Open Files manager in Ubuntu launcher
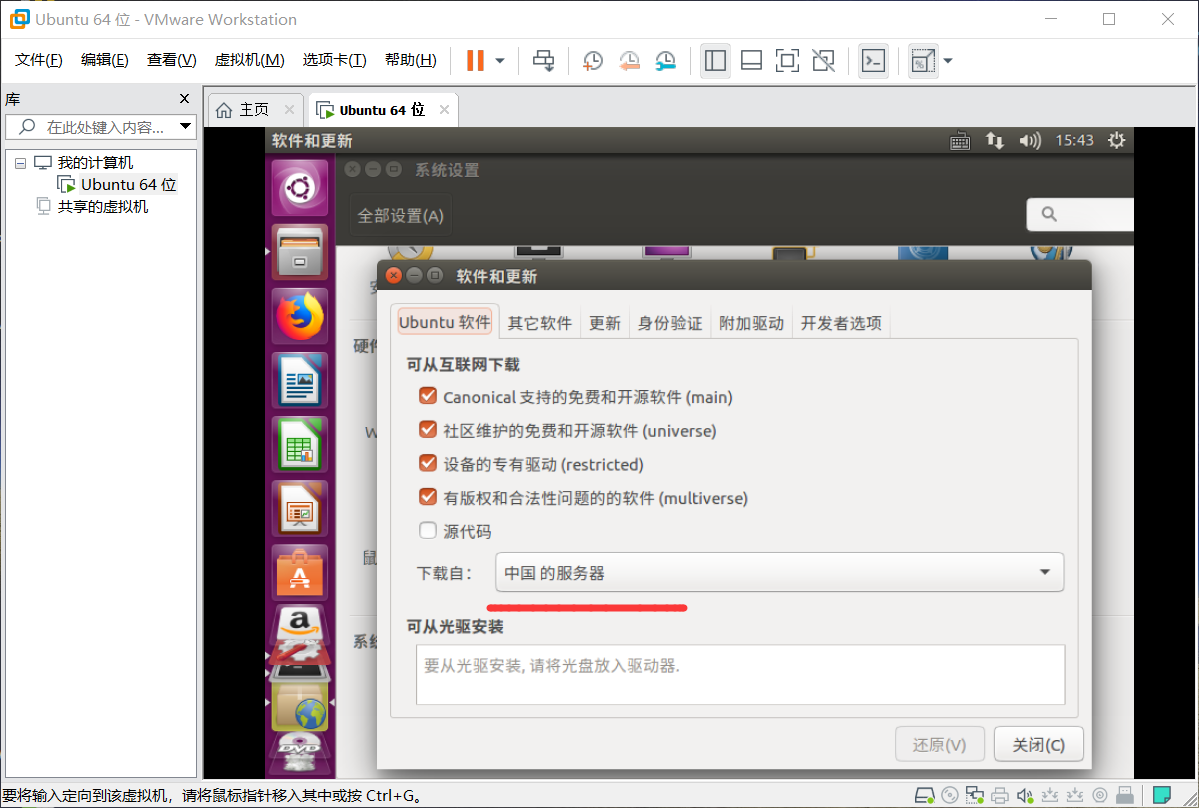 (x=300, y=251)
